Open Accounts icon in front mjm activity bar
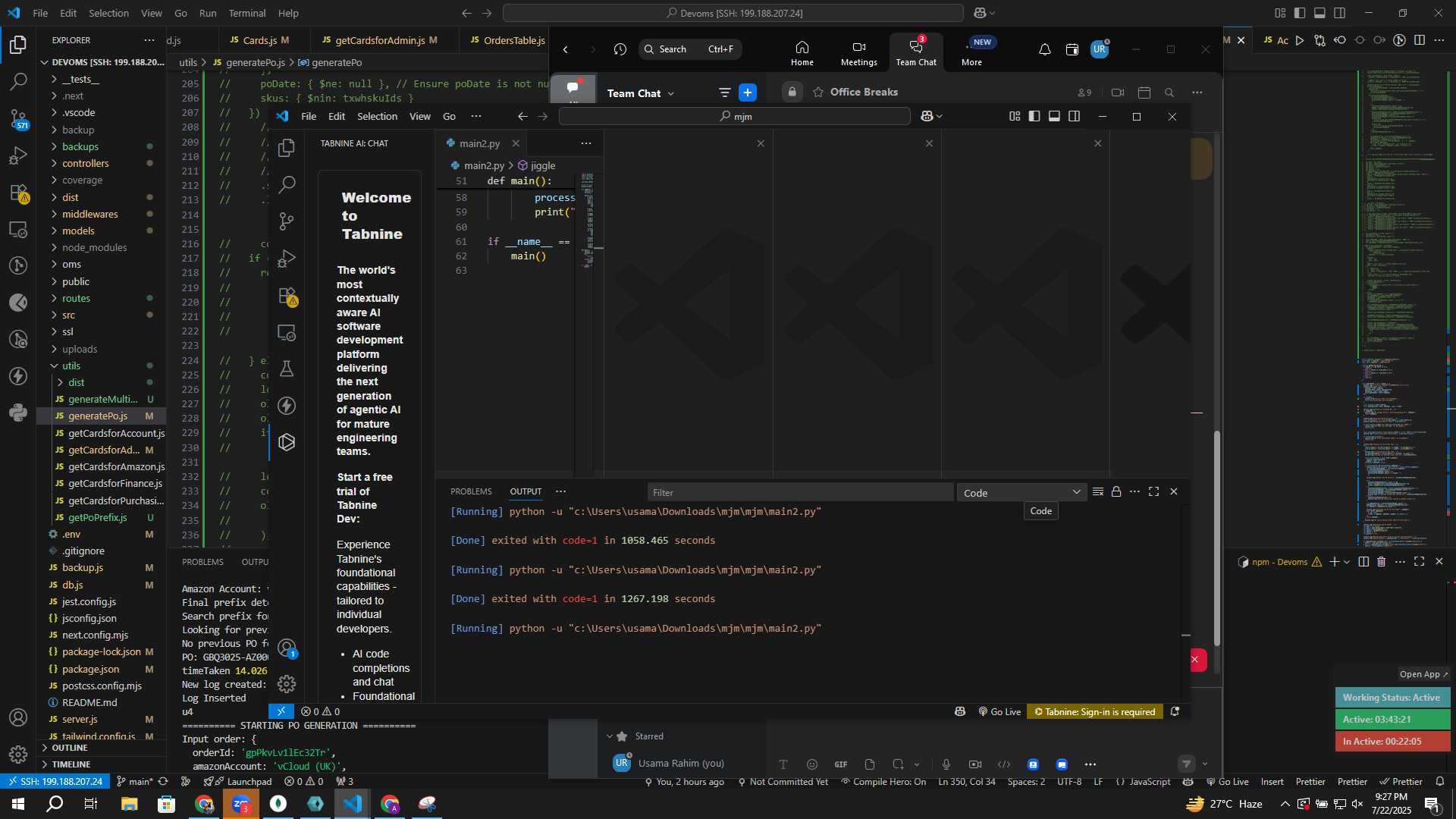The height and width of the screenshot is (819, 1456). pos(287,648)
